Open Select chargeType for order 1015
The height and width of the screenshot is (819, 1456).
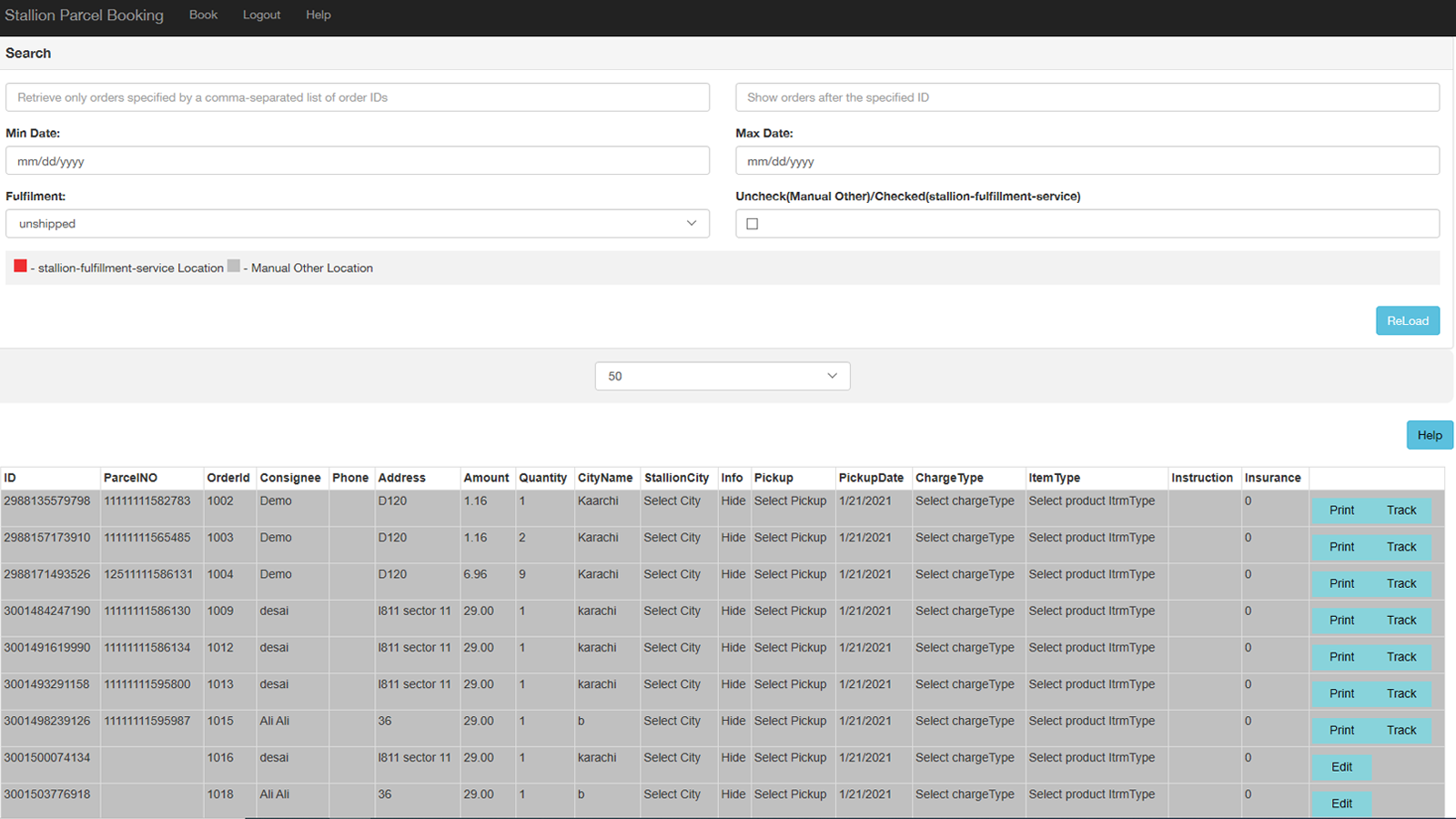tap(965, 721)
